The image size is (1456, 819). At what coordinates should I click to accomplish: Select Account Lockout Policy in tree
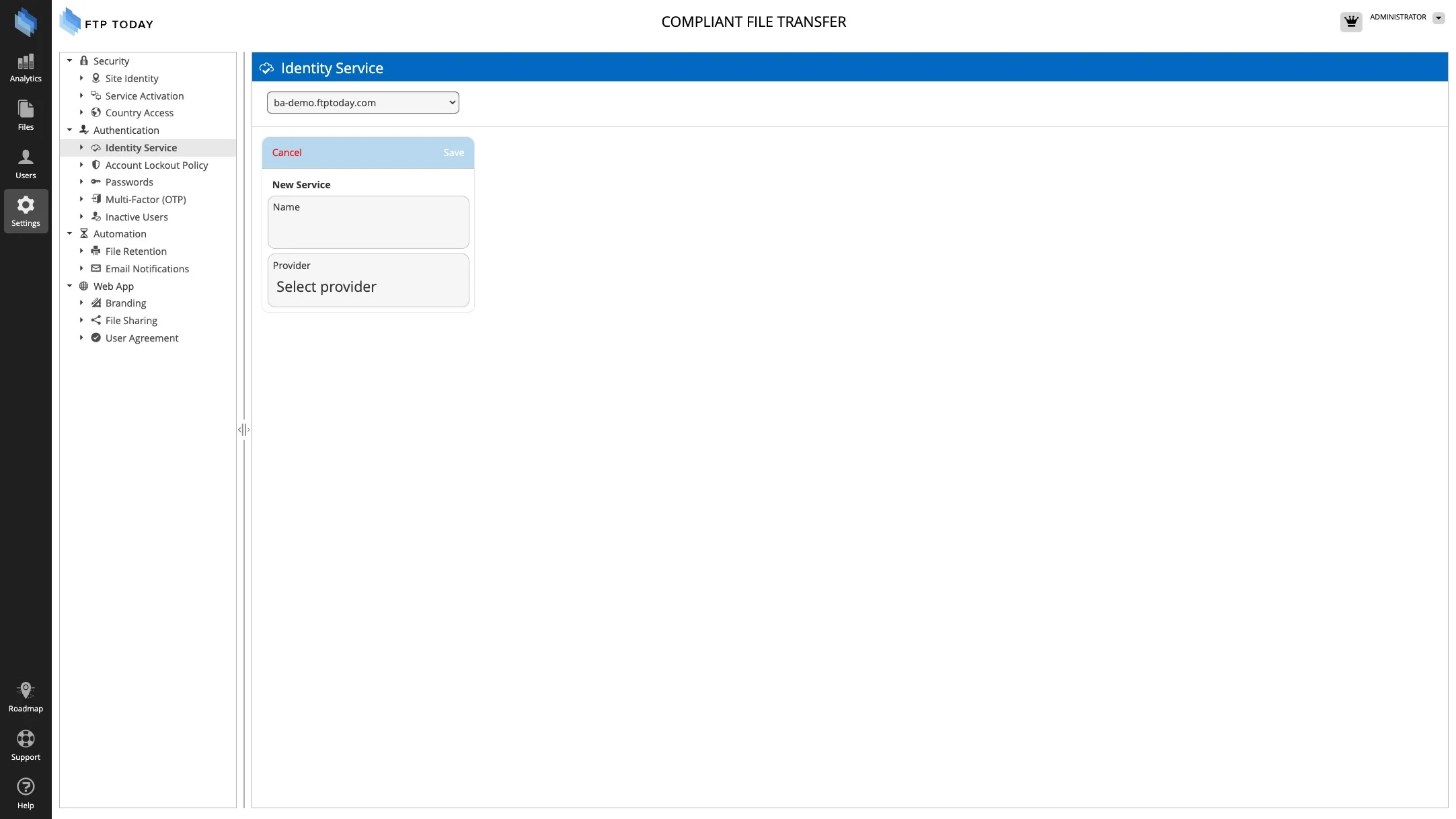click(156, 165)
